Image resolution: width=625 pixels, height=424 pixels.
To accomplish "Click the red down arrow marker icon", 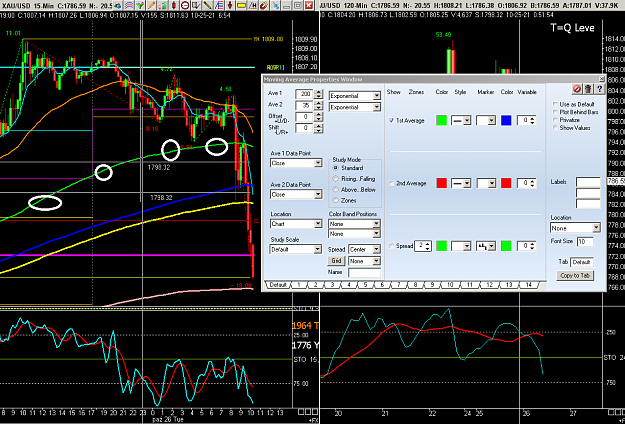I will pyautogui.click(x=230, y=6).
